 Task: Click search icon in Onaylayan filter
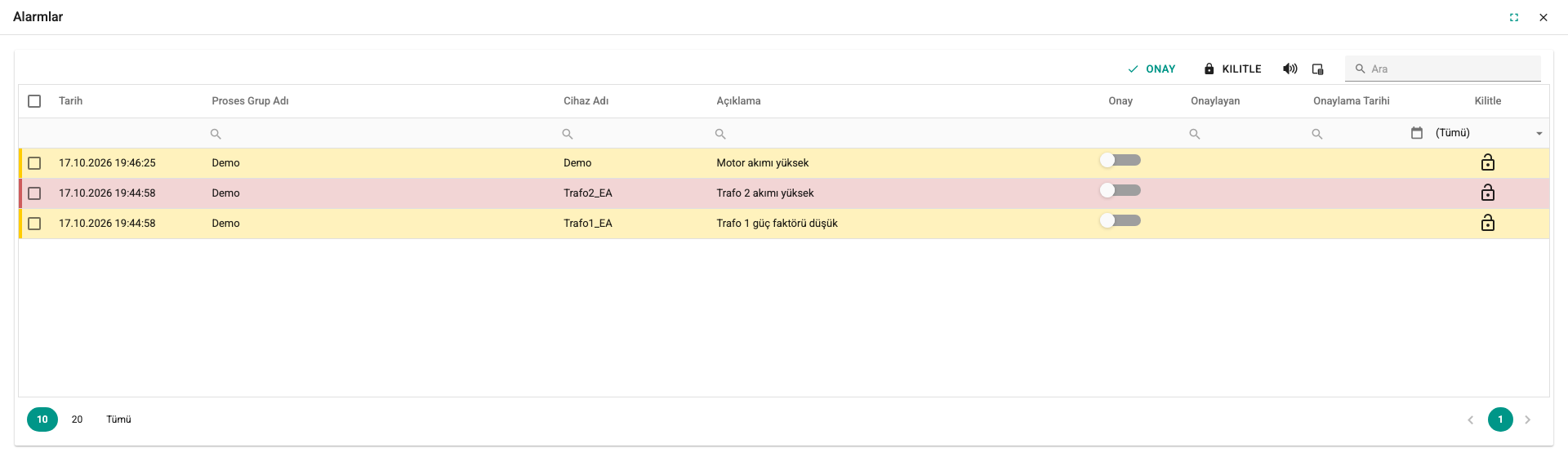tap(1195, 134)
